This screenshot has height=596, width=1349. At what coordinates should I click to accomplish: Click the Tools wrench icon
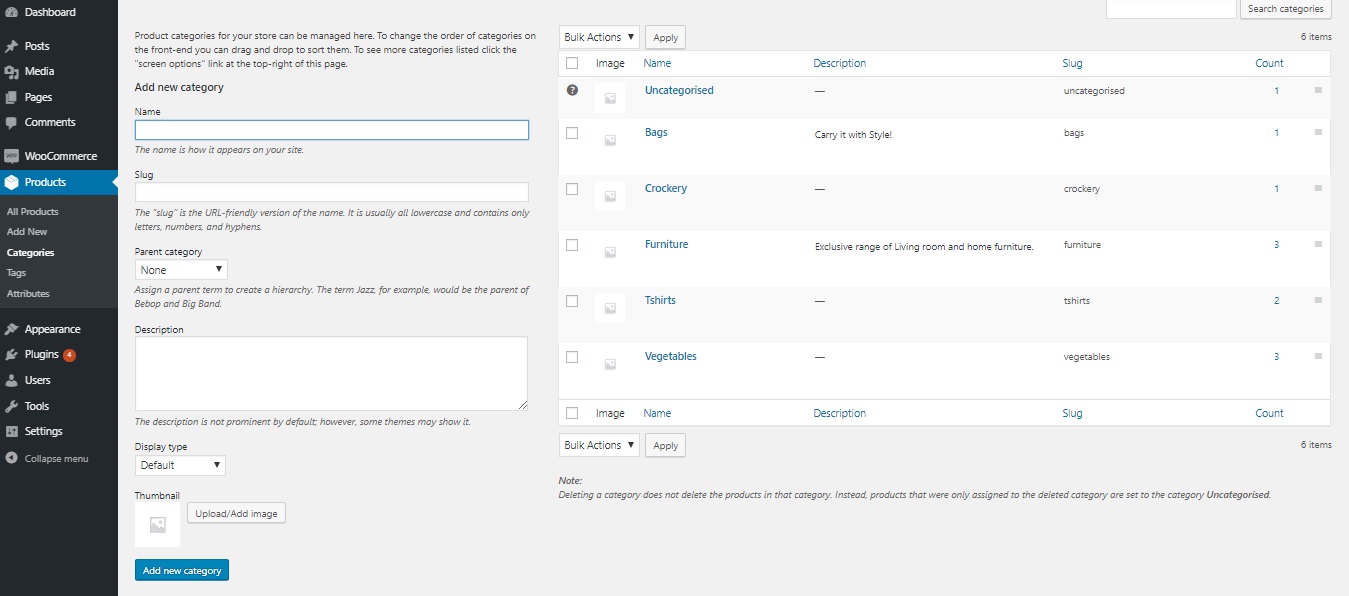[x=11, y=406]
